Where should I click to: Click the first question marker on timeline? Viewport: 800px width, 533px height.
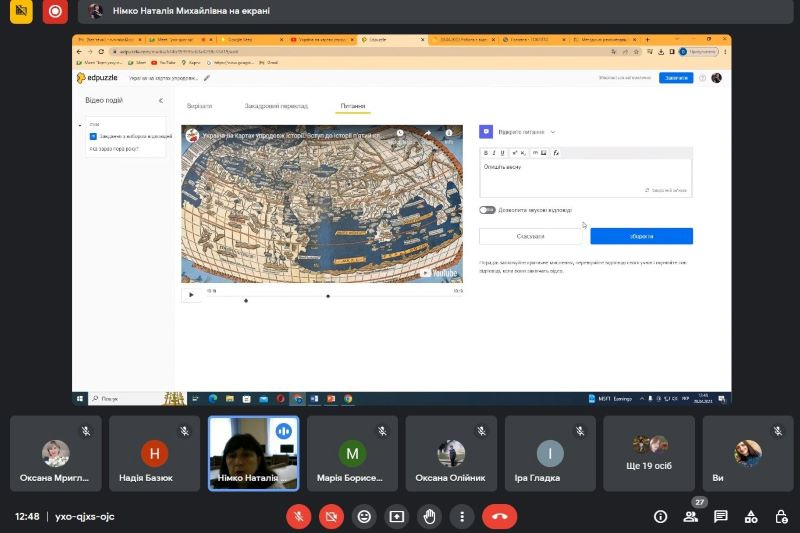(x=246, y=300)
